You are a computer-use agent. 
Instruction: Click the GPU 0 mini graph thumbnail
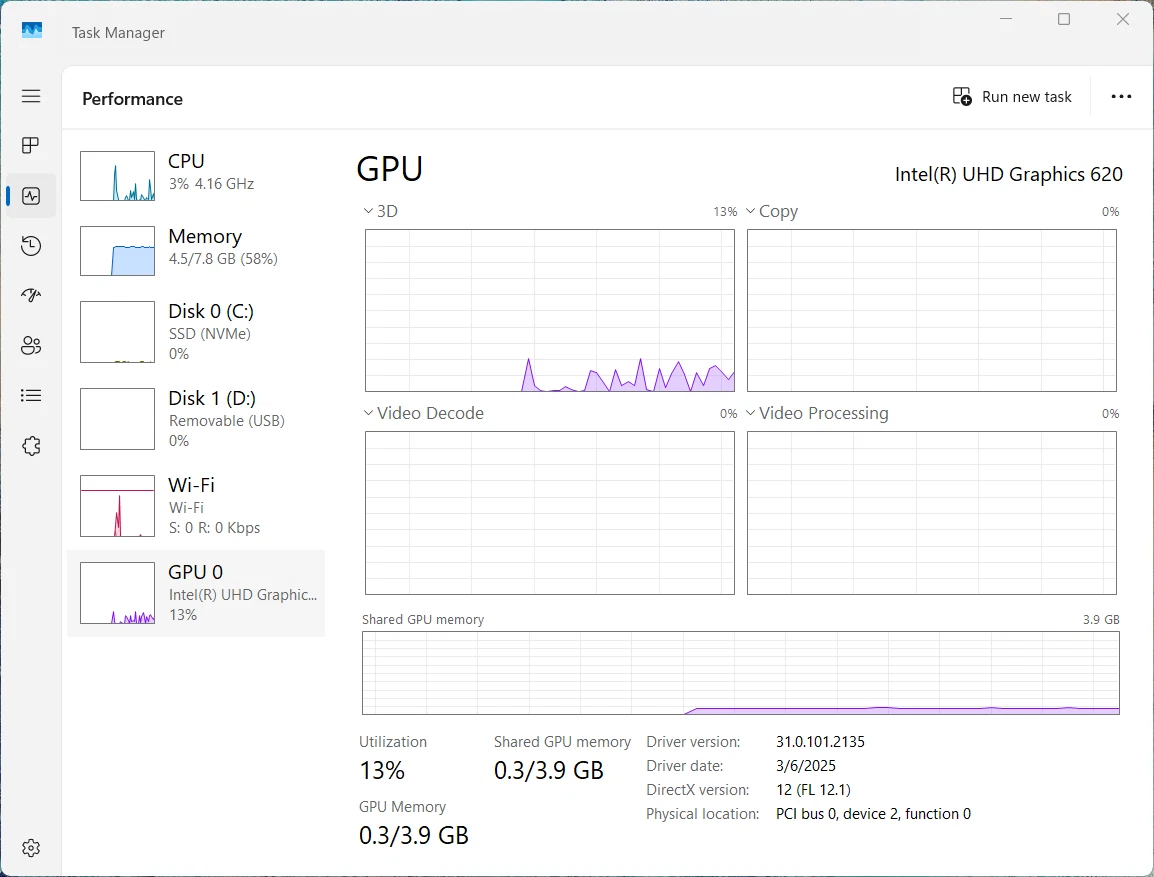(118, 593)
